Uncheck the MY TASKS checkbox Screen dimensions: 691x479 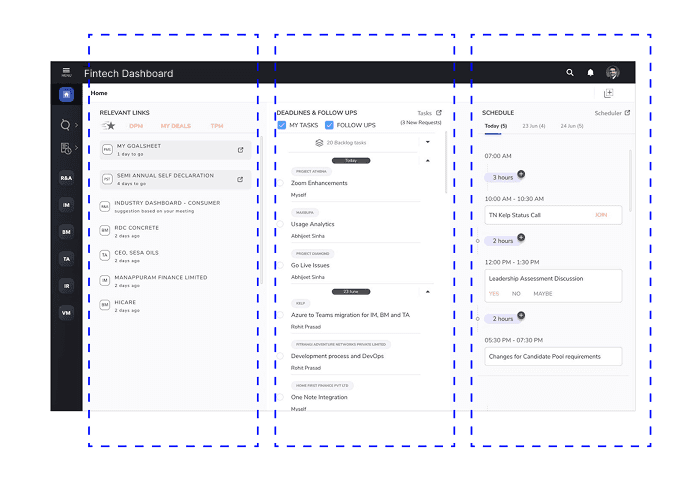pyautogui.click(x=282, y=125)
